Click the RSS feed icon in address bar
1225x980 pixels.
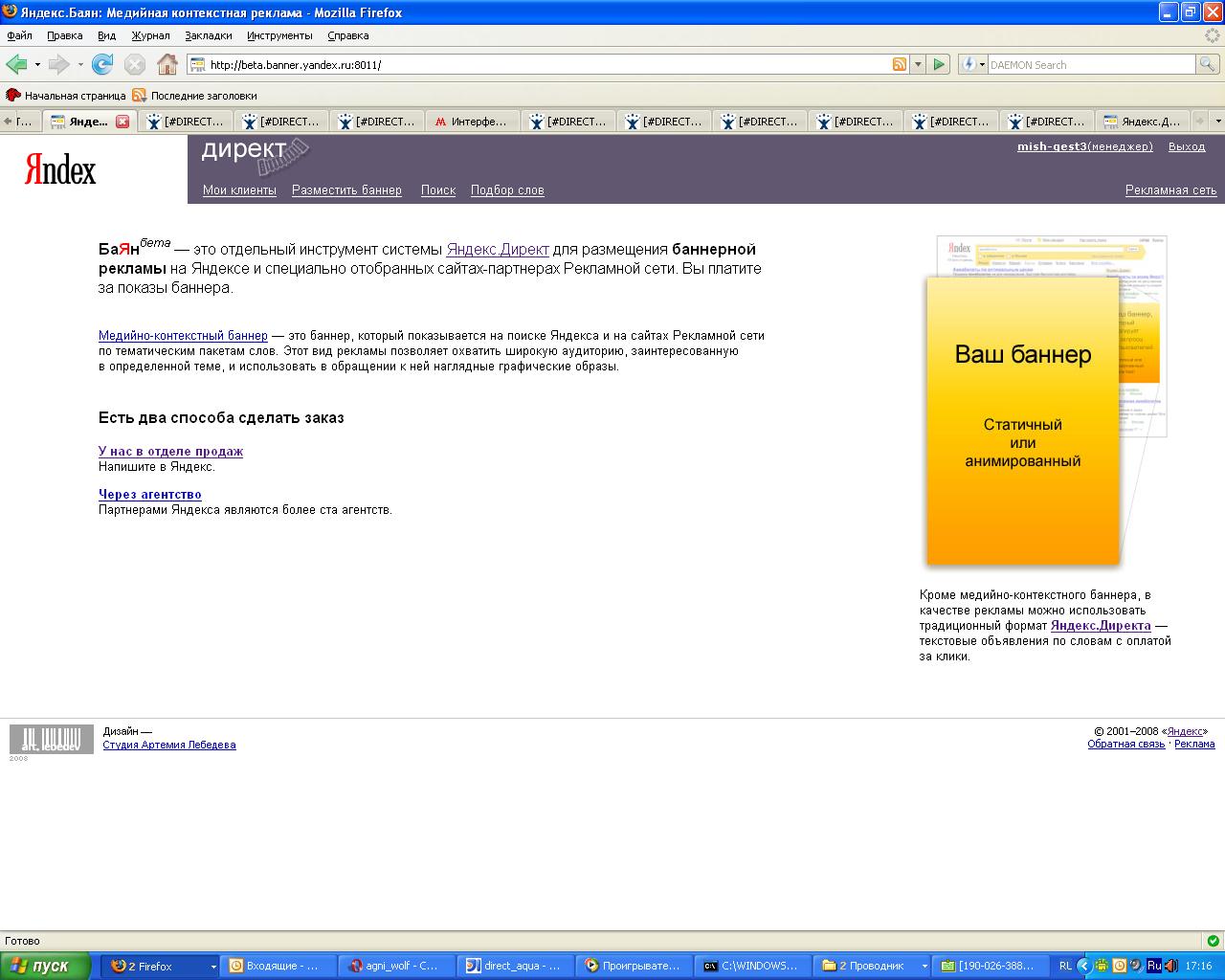pyautogui.click(x=900, y=64)
